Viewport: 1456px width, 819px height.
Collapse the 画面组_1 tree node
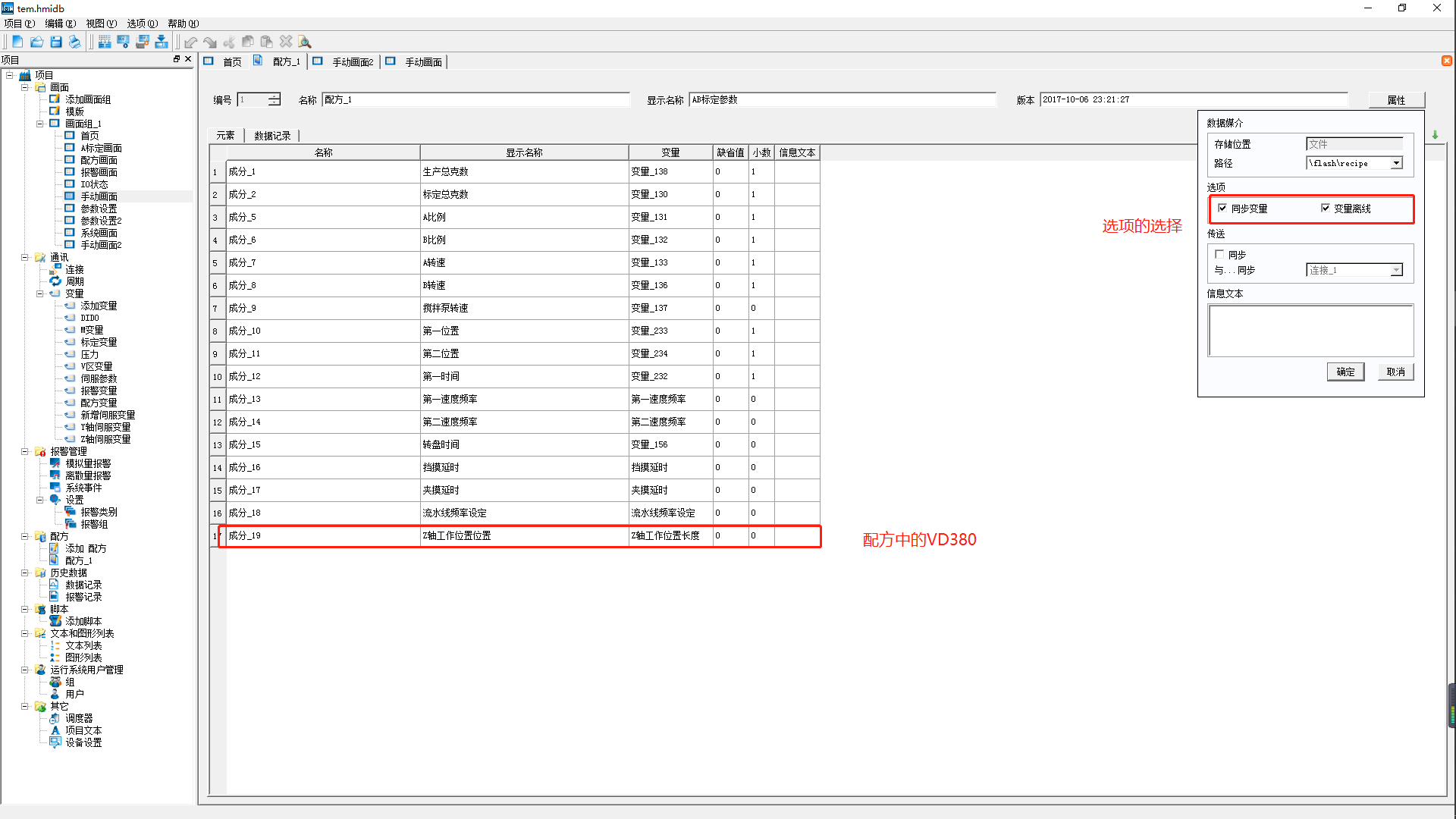[39, 124]
